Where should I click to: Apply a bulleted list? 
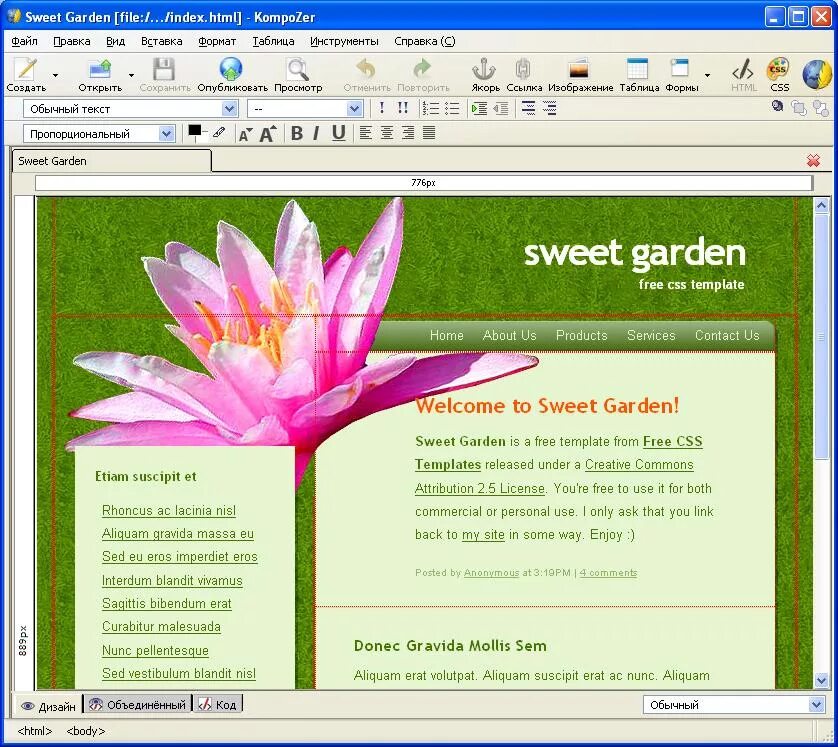pos(452,108)
